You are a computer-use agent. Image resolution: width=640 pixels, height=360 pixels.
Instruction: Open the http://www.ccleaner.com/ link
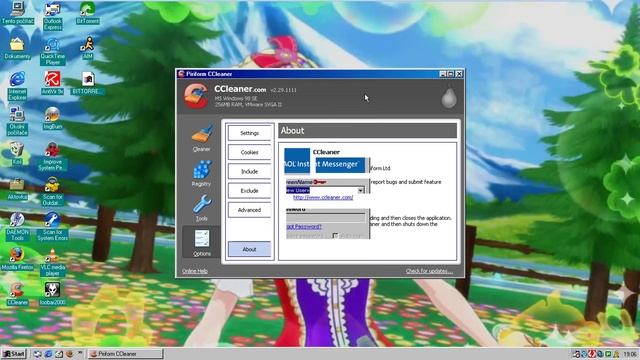click(323, 197)
